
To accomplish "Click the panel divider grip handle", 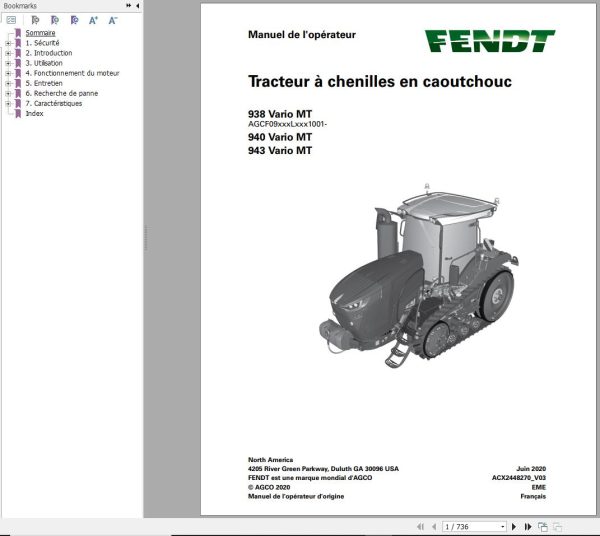I will [x=145, y=238].
